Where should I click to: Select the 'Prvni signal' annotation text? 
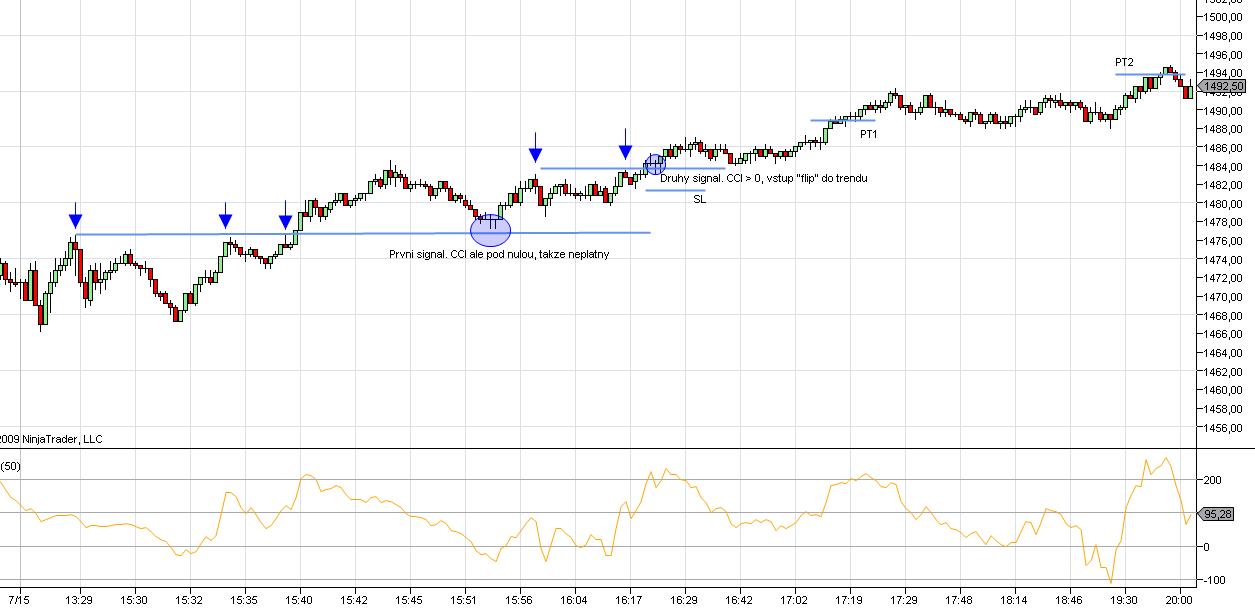499,254
